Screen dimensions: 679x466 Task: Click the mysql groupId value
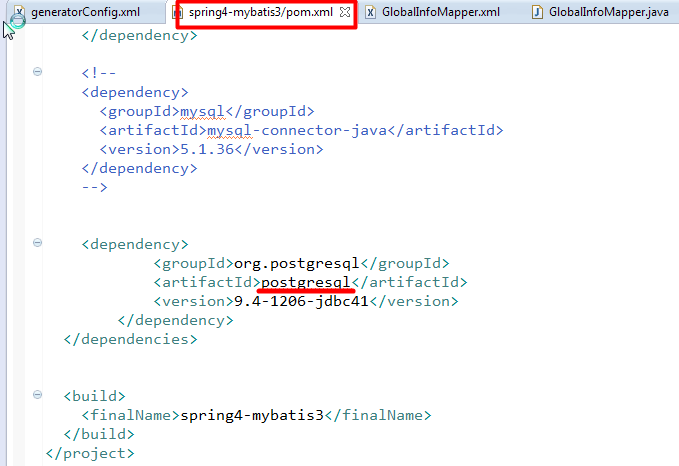203,111
